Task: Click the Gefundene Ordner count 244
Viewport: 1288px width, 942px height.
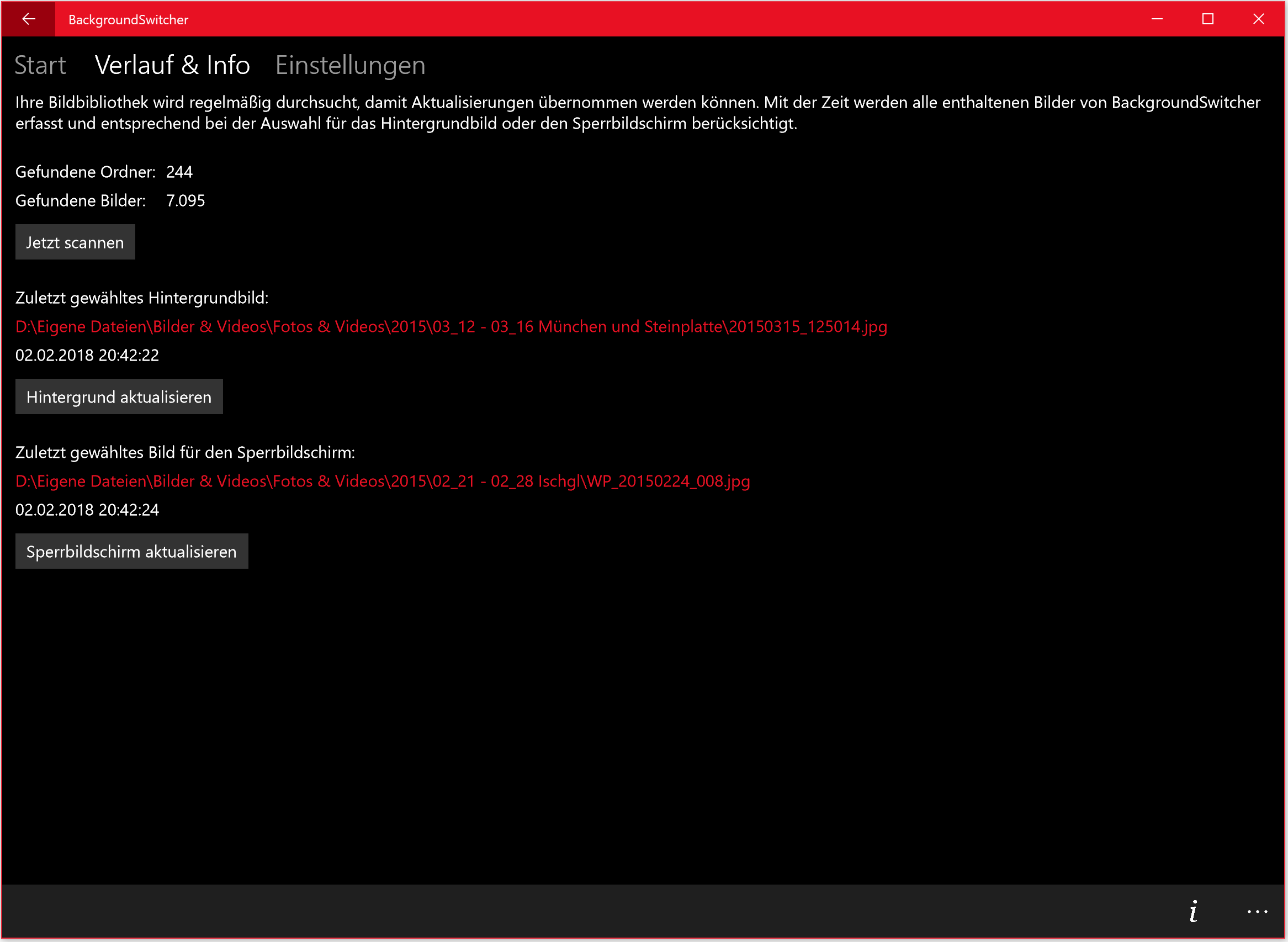Action: point(179,172)
